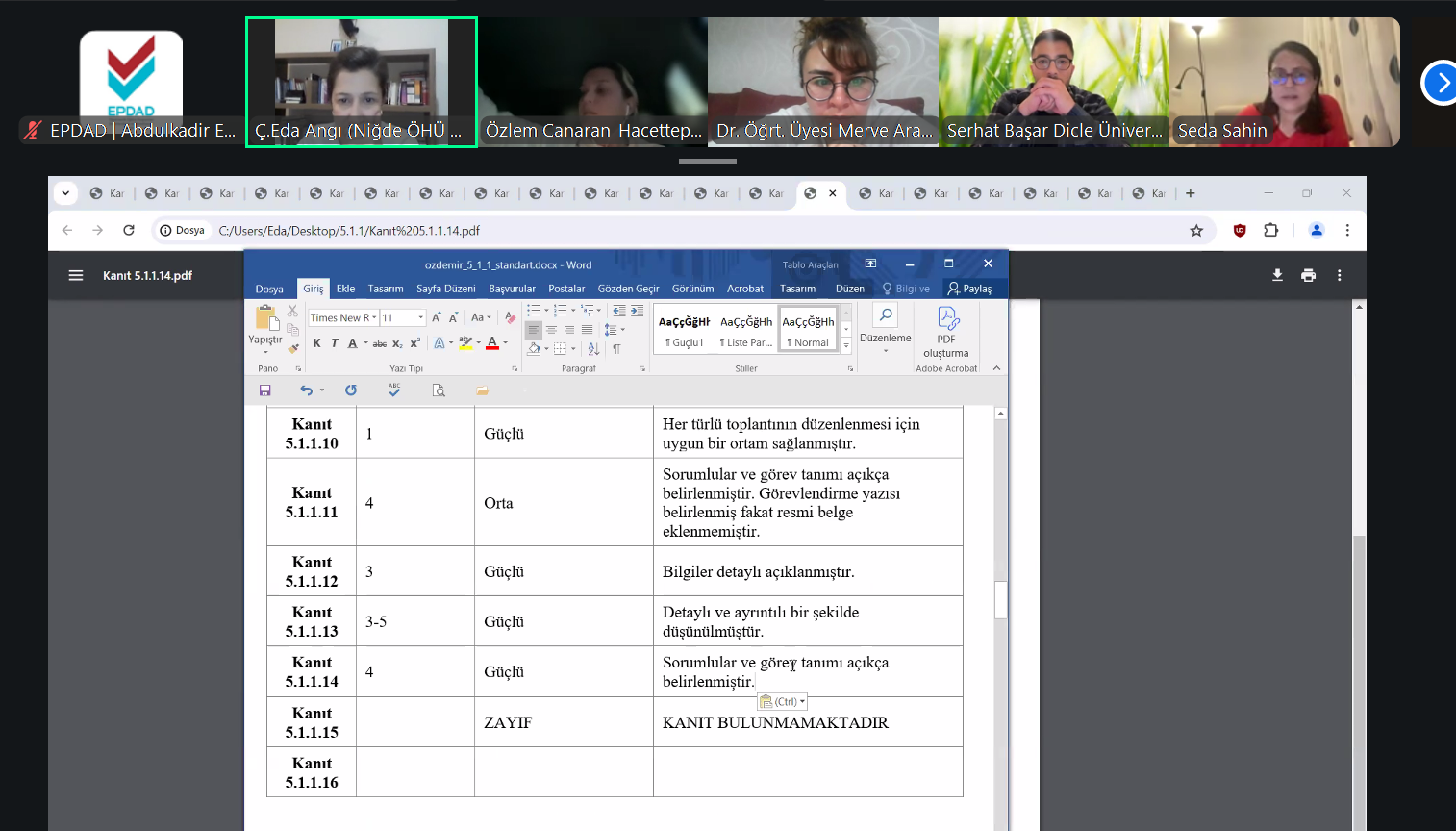Screen dimensions: 1456x831
Task: Print the PDF using the printer icon
Action: (x=1308, y=275)
